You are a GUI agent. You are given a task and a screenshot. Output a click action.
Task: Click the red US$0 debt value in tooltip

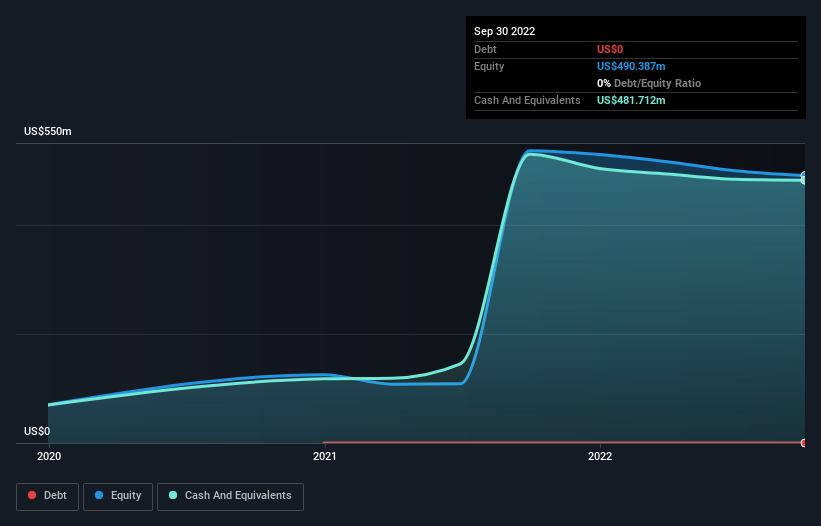click(610, 49)
